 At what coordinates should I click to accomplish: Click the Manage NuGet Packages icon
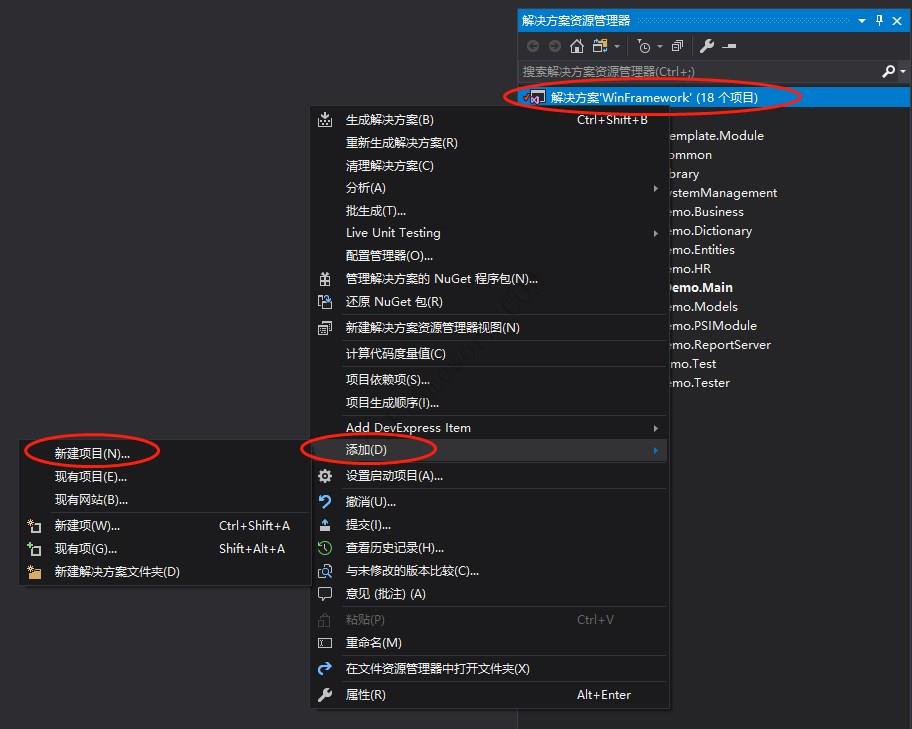(x=325, y=279)
